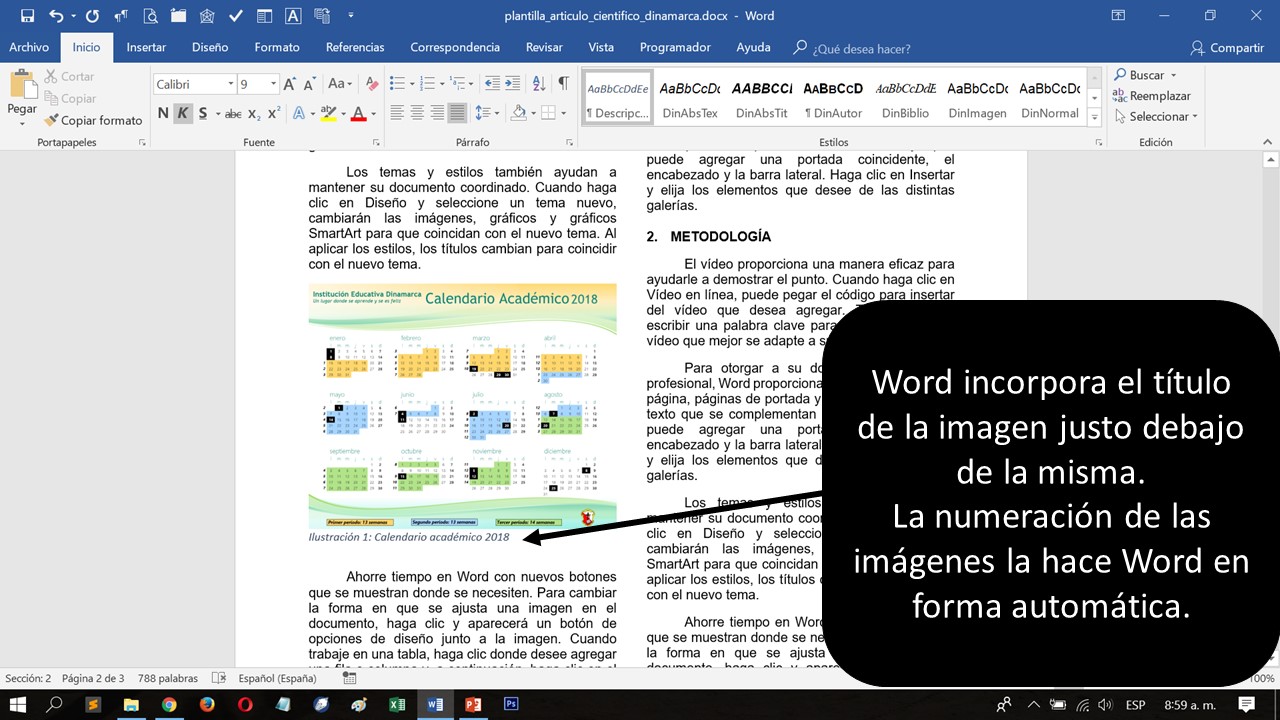This screenshot has width=1280, height=720.
Task: Apply red font color
Action: [x=359, y=114]
